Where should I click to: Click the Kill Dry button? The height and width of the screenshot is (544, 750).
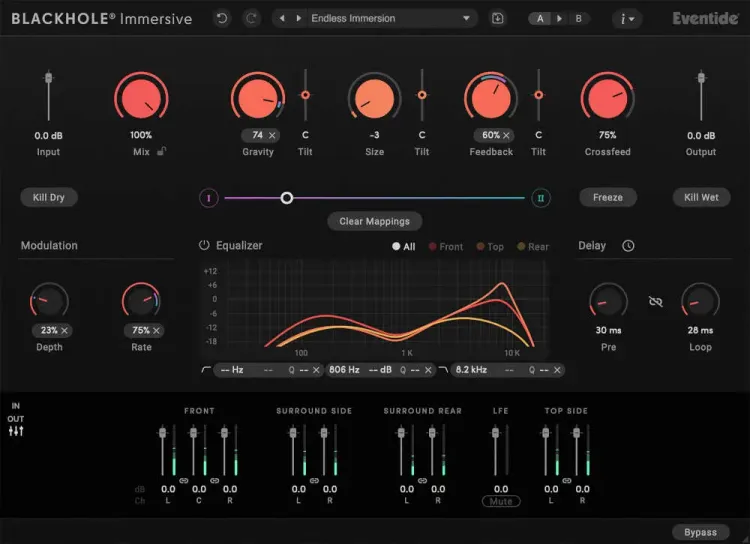[49, 197]
